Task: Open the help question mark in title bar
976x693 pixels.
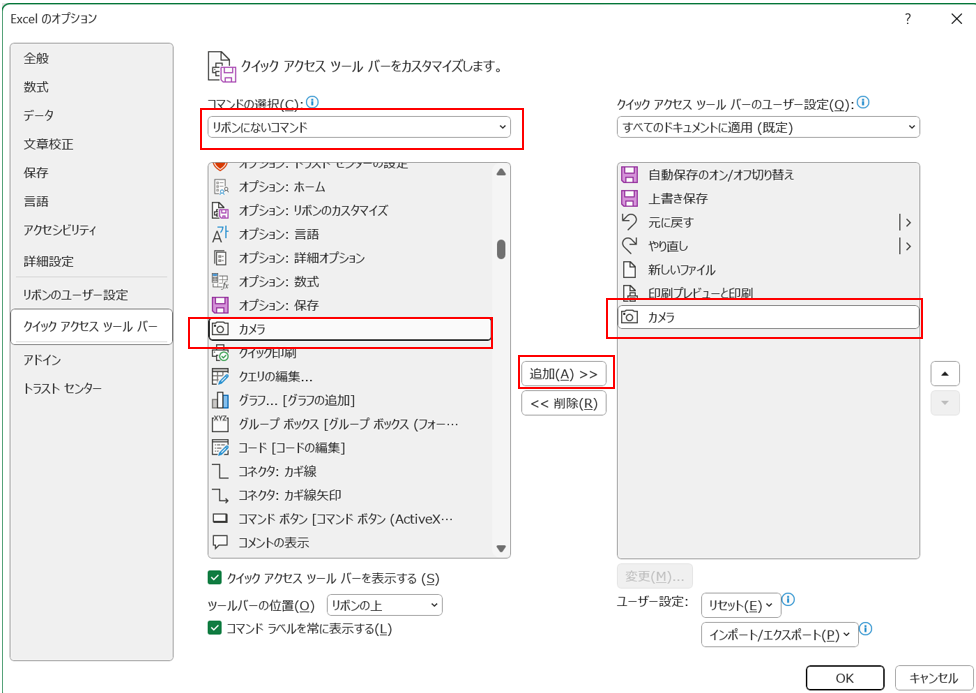Action: [x=908, y=19]
